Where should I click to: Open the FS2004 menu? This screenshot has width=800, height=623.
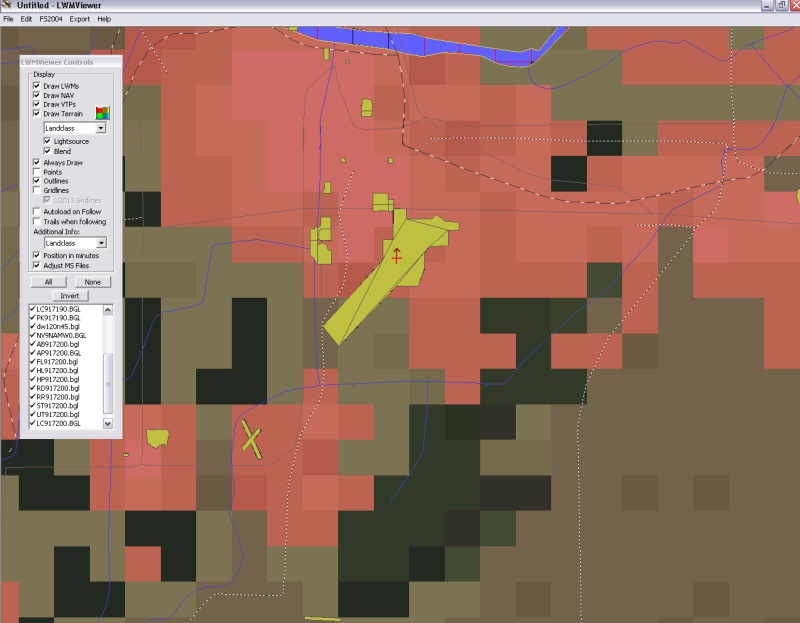point(50,19)
